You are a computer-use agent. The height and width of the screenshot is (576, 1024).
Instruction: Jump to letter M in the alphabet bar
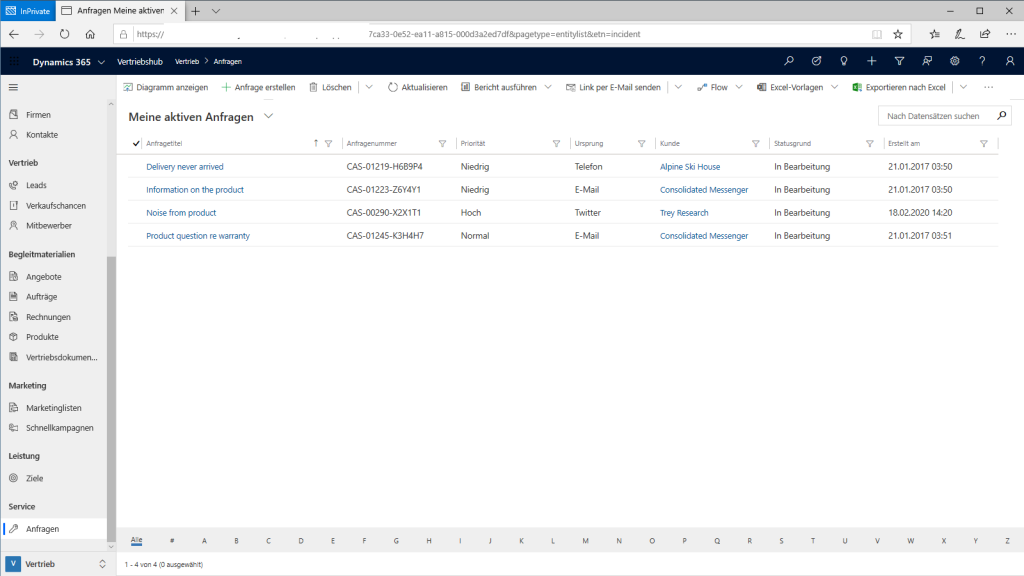585,540
